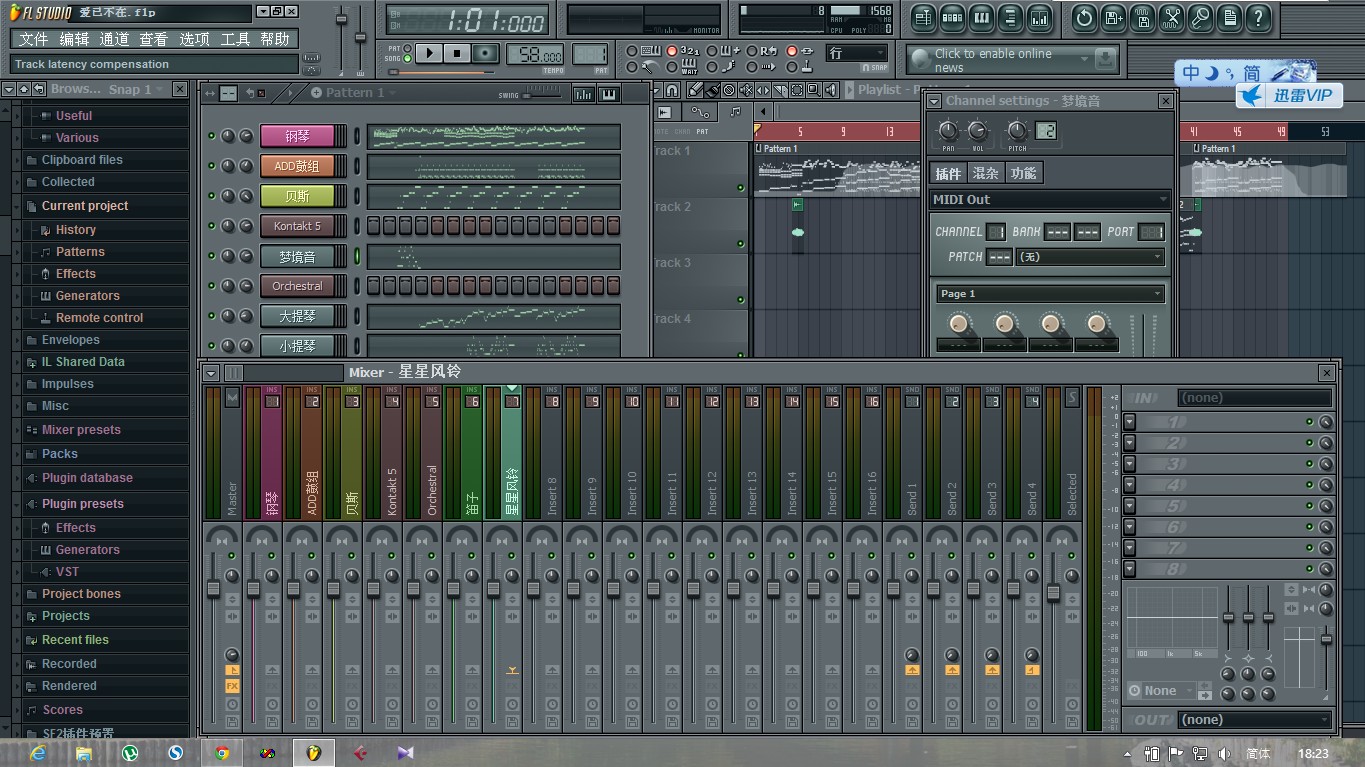Mute Track 1 in the playlist

[741, 187]
